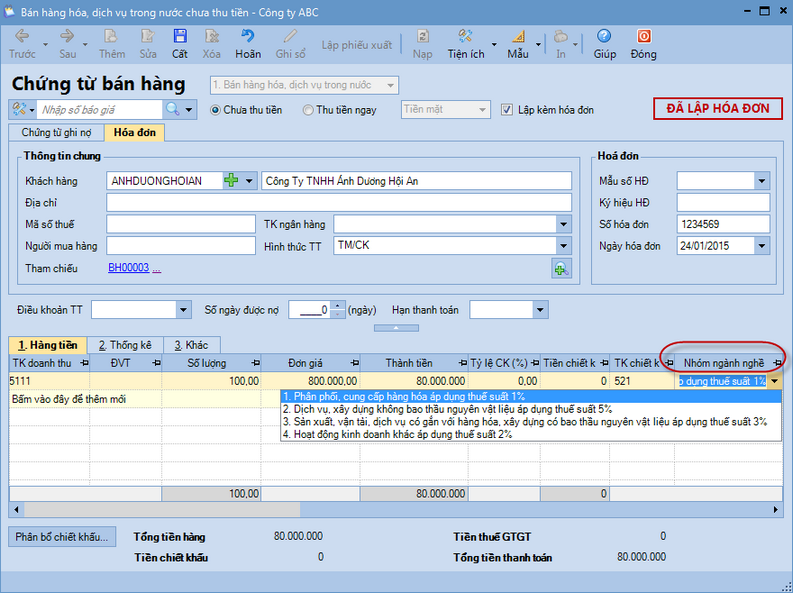Select the 2. Thống kê tab
The width and height of the screenshot is (793, 593).
pyautogui.click(x=125, y=345)
